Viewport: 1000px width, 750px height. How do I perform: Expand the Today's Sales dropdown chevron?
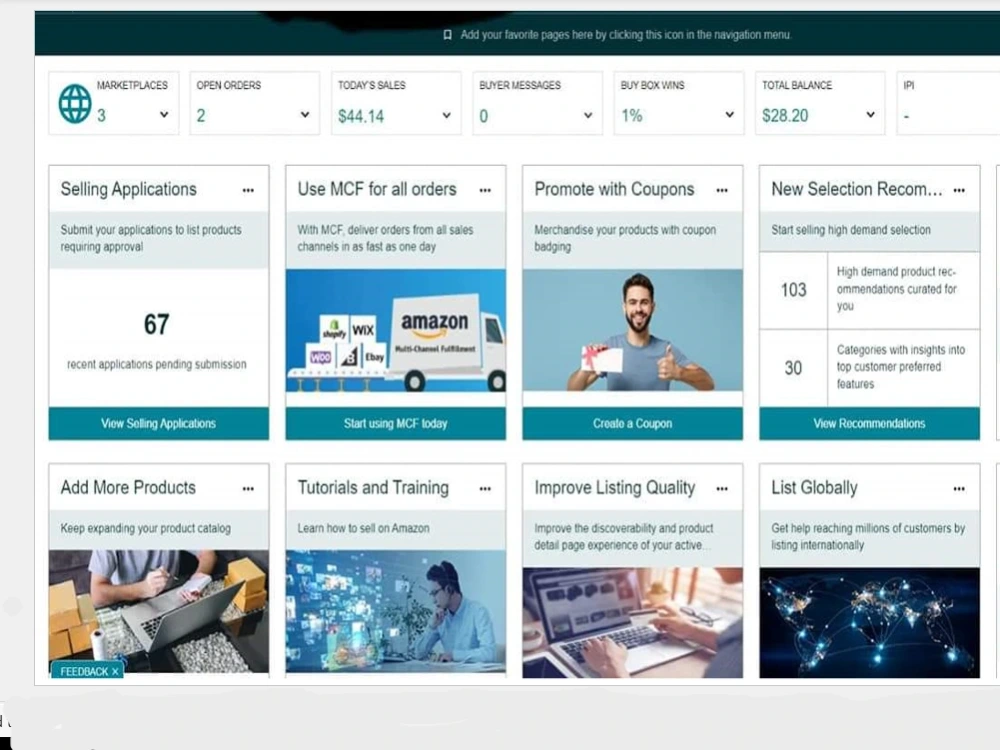(x=446, y=115)
